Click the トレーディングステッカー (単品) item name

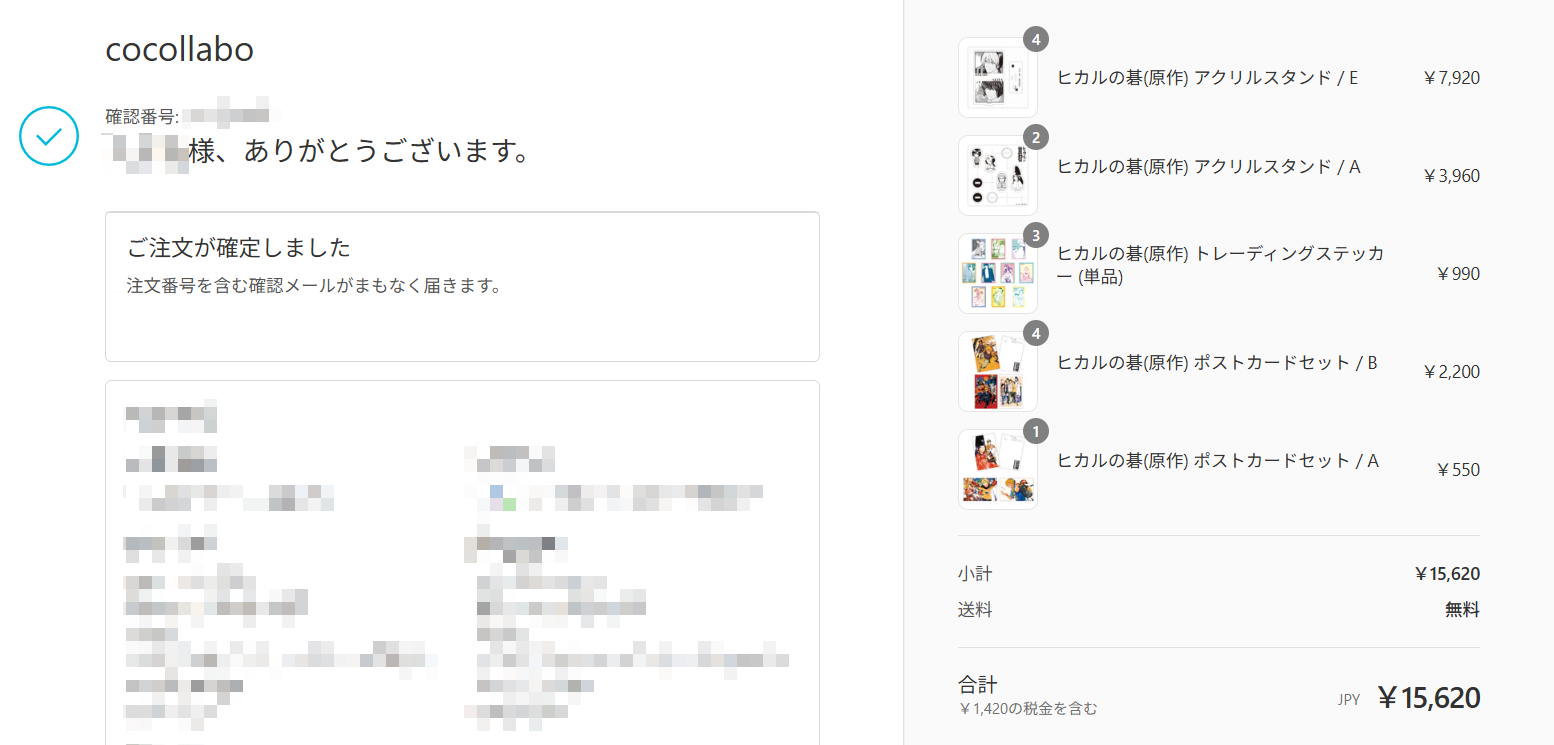(1221, 265)
